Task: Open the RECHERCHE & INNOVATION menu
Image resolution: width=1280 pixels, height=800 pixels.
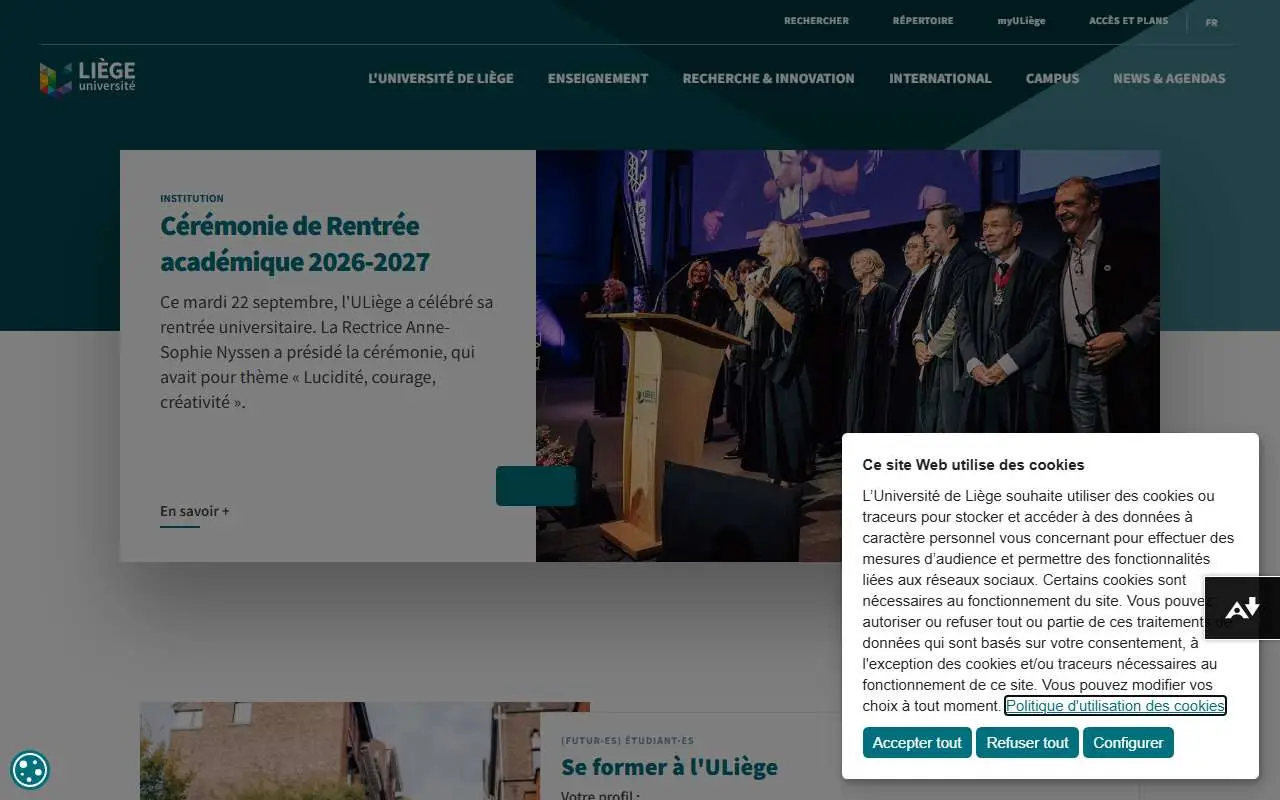Action: coord(768,78)
